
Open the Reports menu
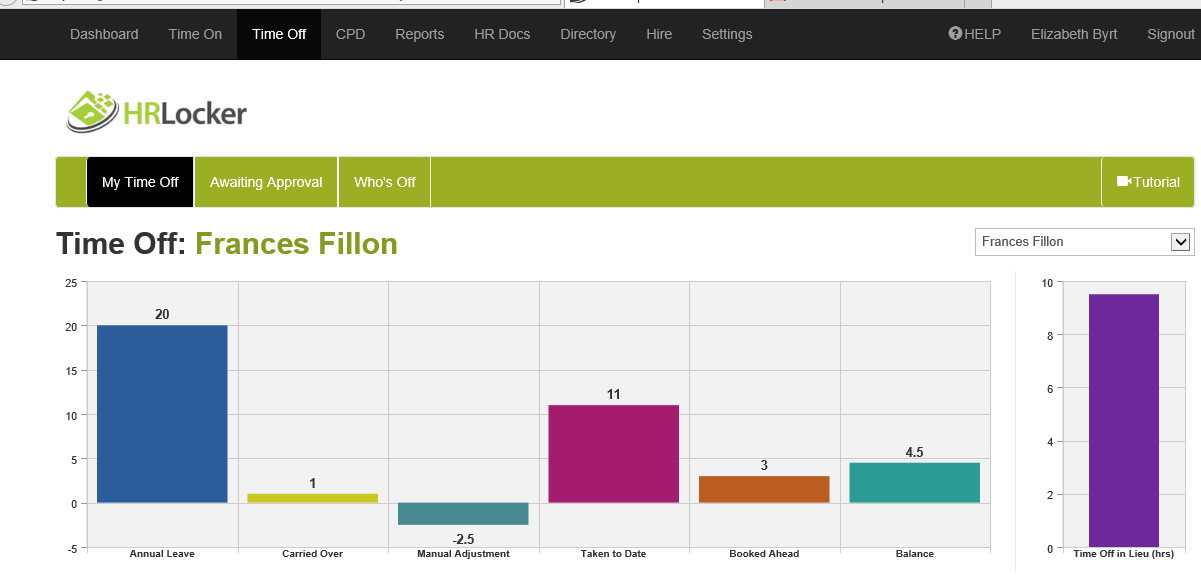(x=419, y=34)
